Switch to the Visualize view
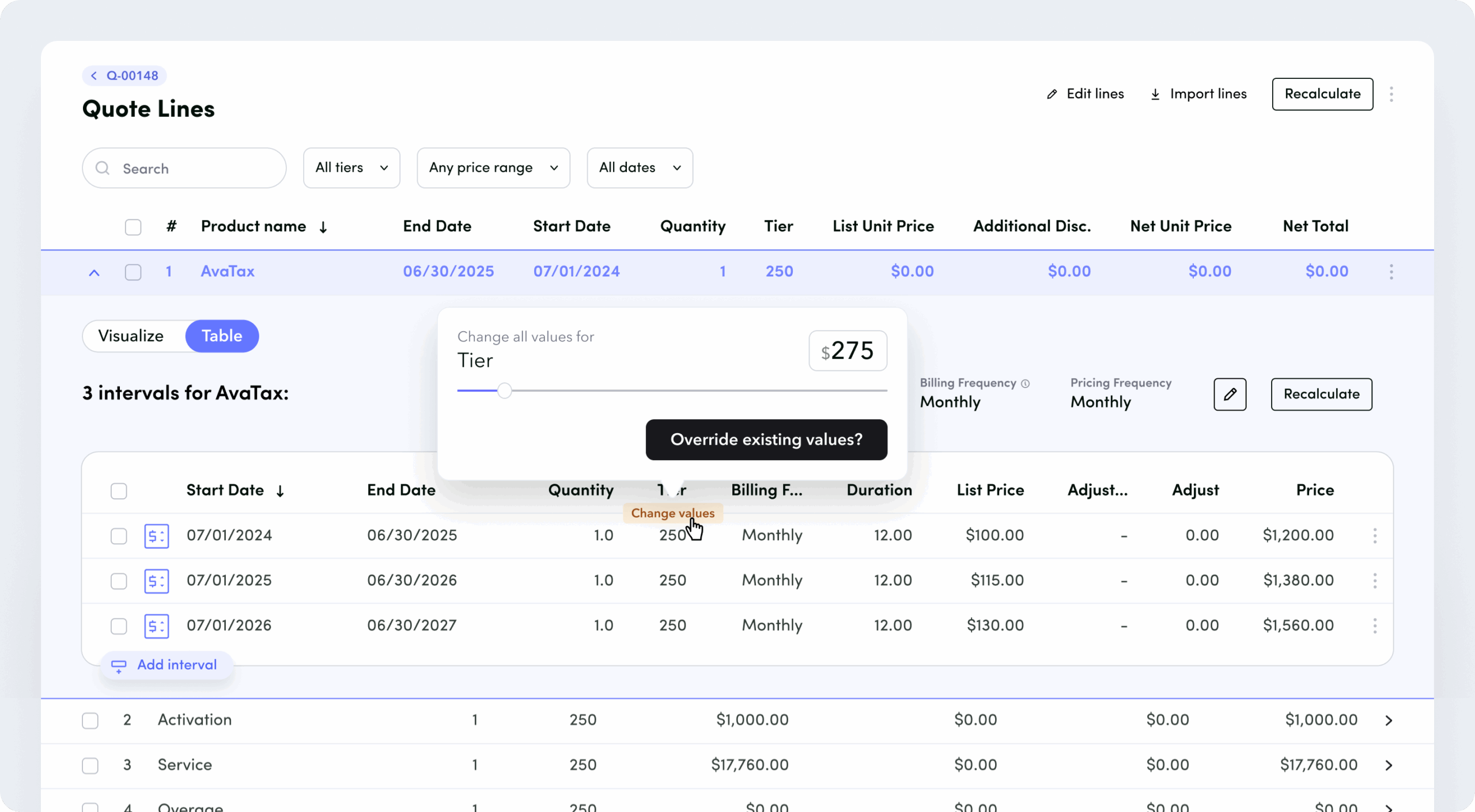The height and width of the screenshot is (812, 1475). (131, 336)
